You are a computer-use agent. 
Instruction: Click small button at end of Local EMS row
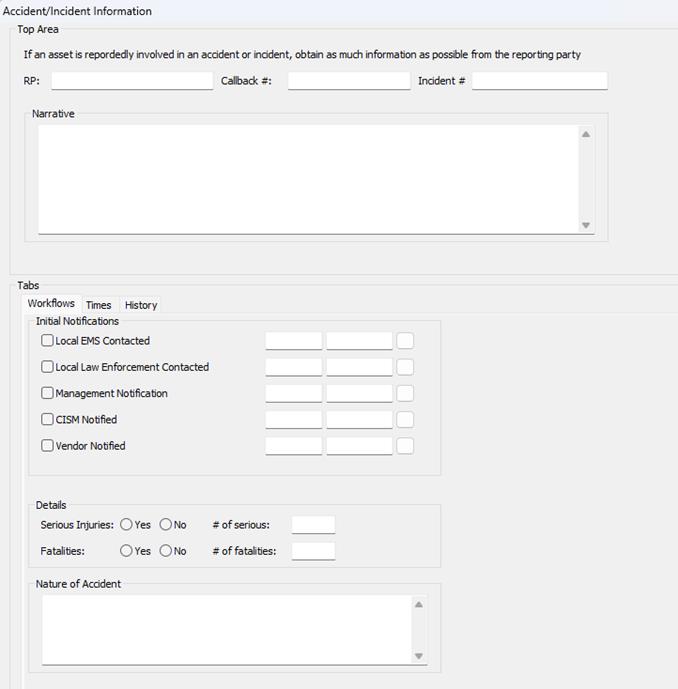[x=405, y=341]
